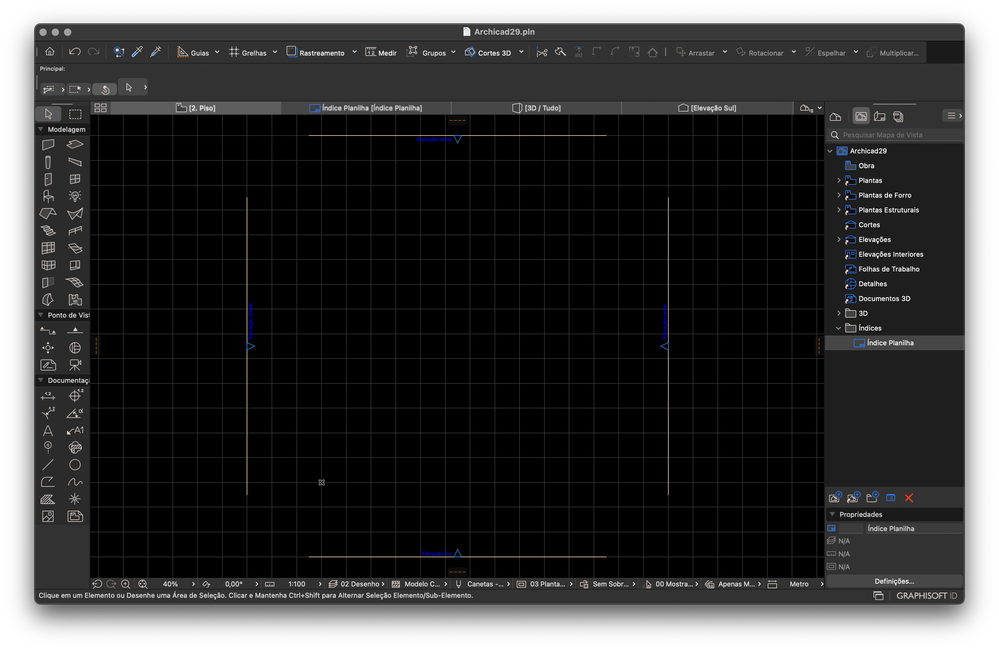This screenshot has height=650, width=999.
Task: Select the pick-up parameters eyedropper icon
Action: click(x=138, y=51)
